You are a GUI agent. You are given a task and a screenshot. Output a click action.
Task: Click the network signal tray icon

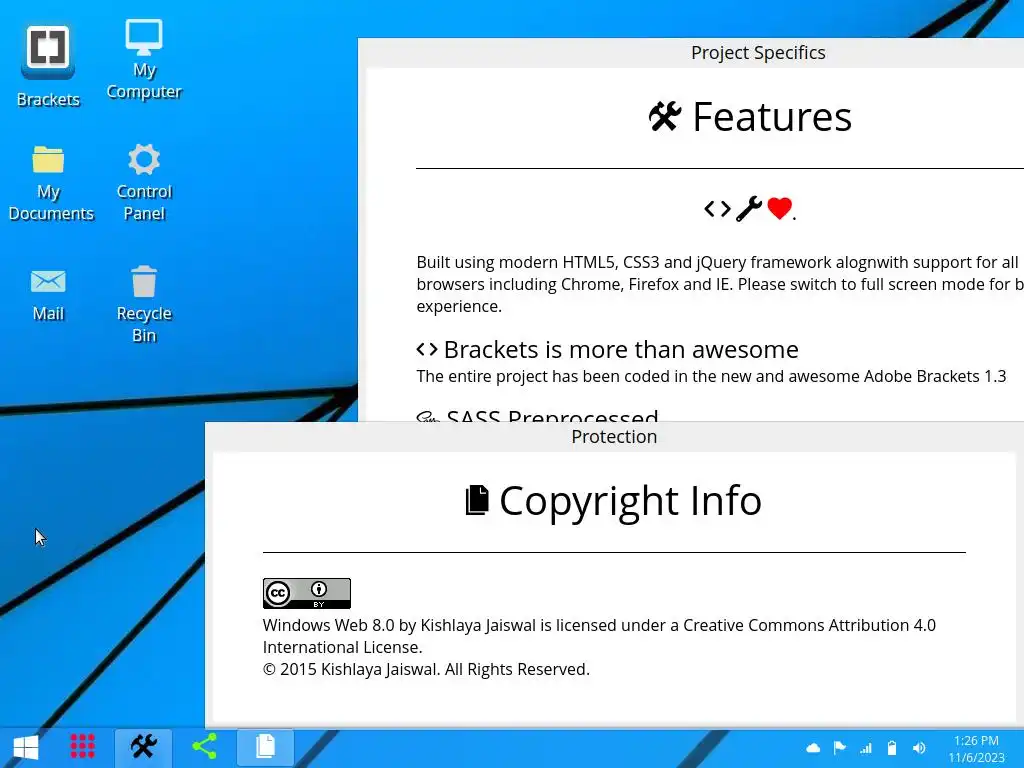pyautogui.click(x=866, y=748)
